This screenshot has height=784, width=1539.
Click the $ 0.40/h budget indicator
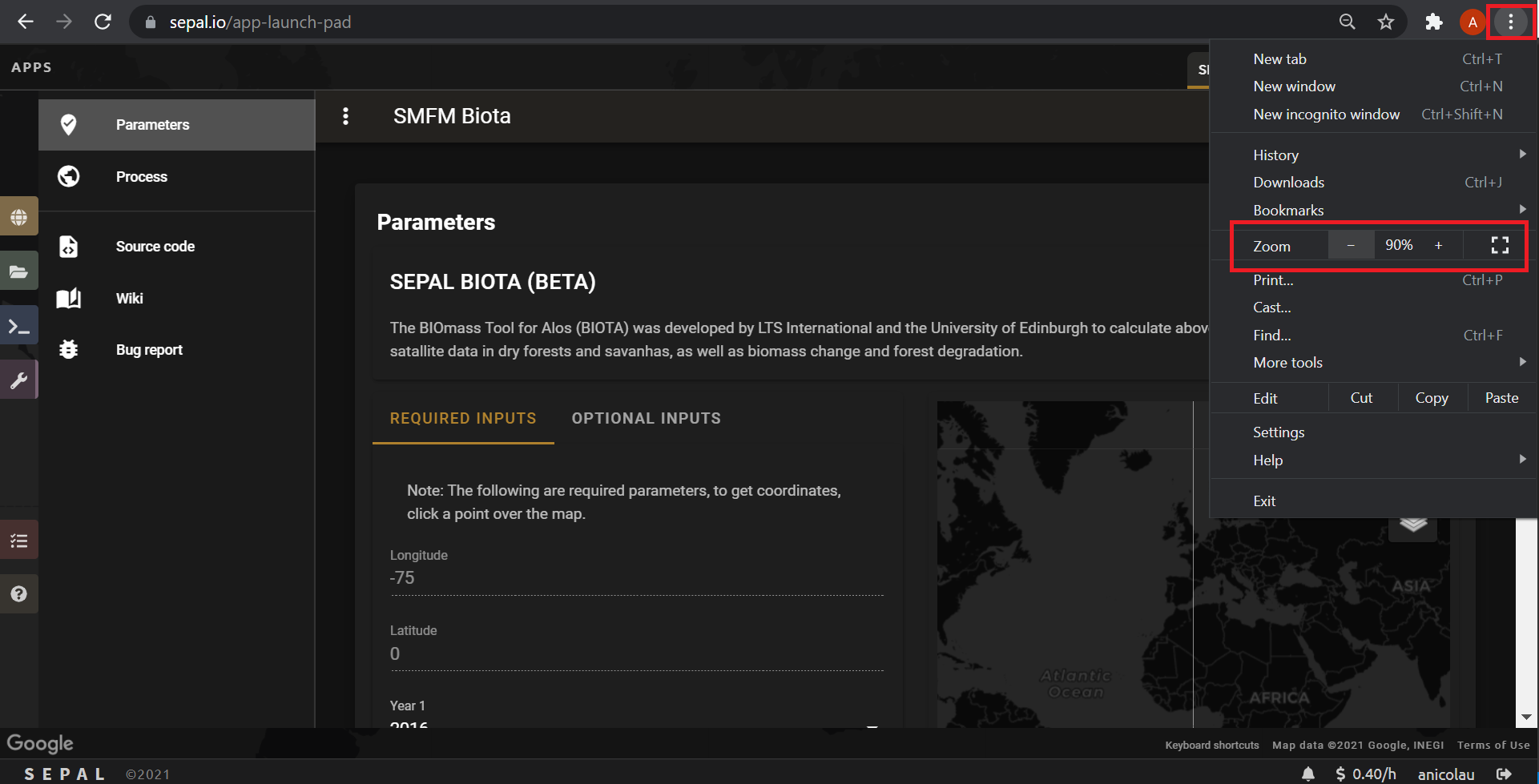click(x=1366, y=774)
